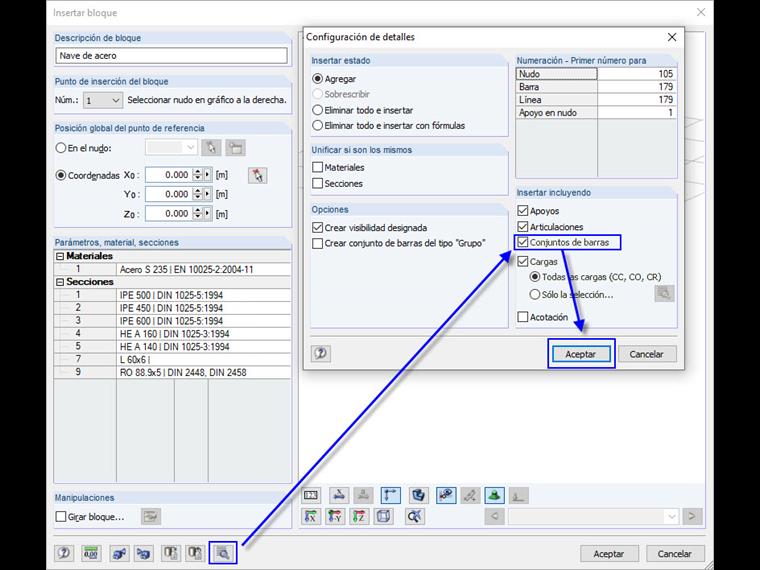Toggle the Conjuntos de barras checkbox

(522, 242)
